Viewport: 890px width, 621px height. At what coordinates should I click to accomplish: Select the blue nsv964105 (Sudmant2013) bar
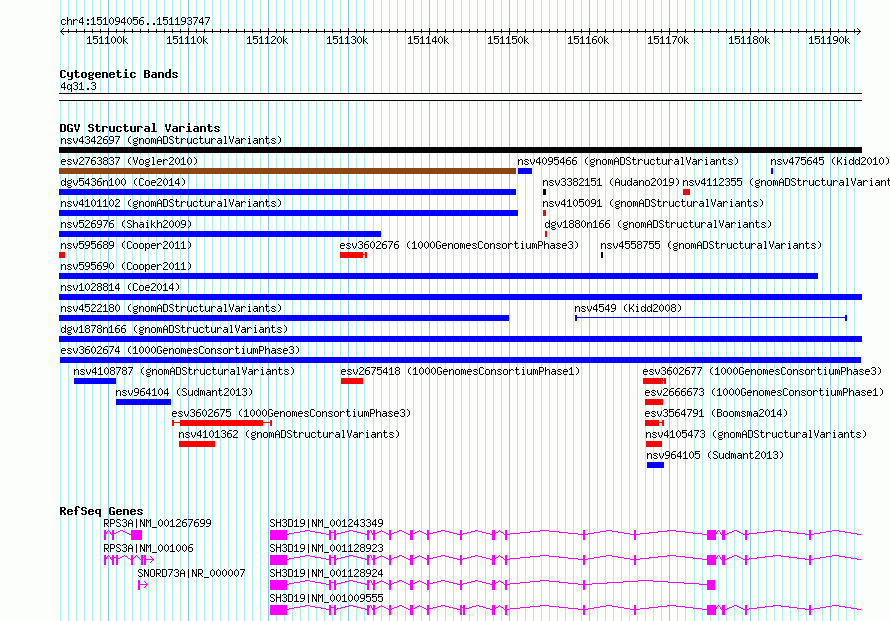point(656,465)
